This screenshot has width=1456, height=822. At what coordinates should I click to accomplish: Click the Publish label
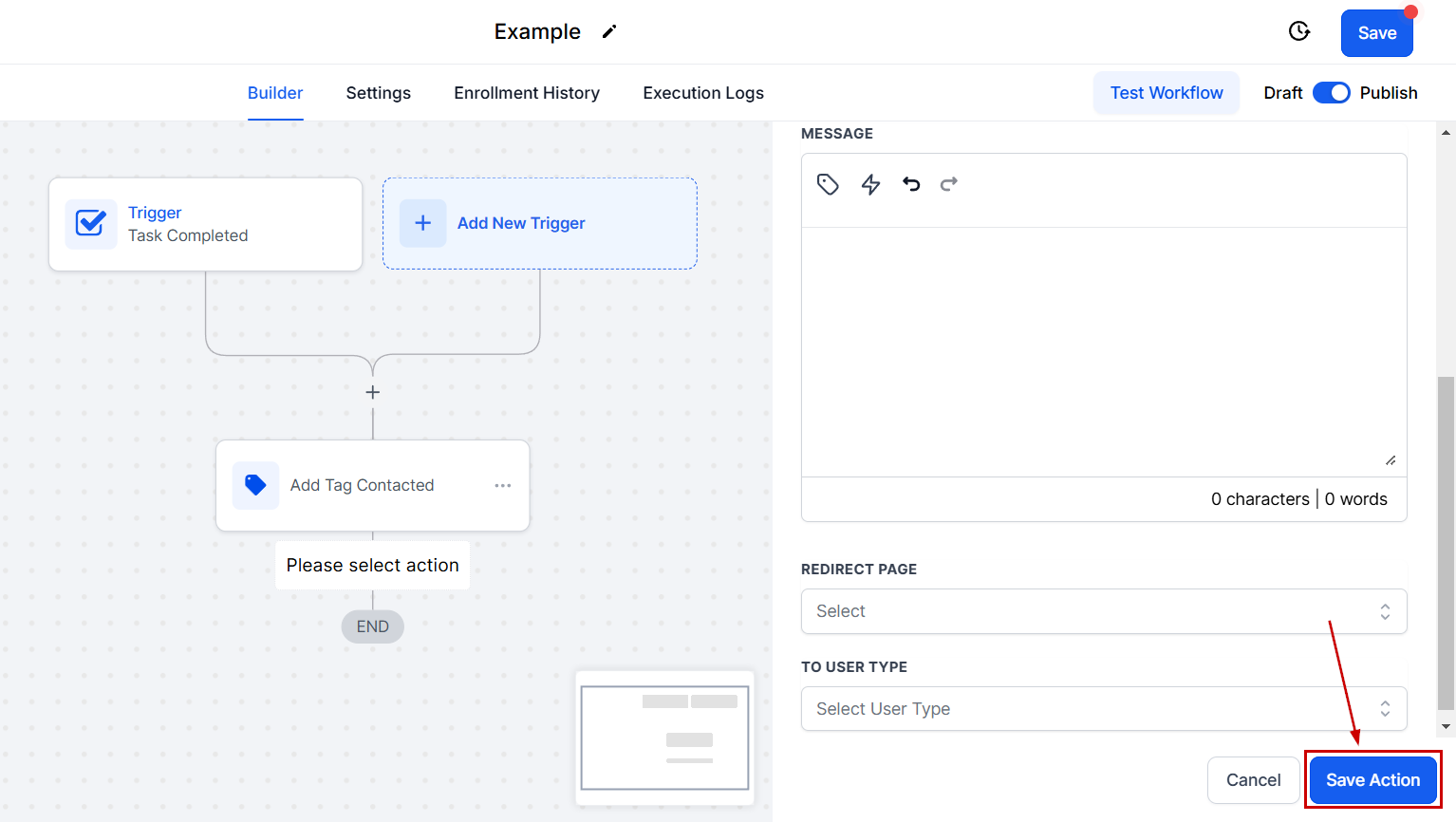pyautogui.click(x=1389, y=93)
